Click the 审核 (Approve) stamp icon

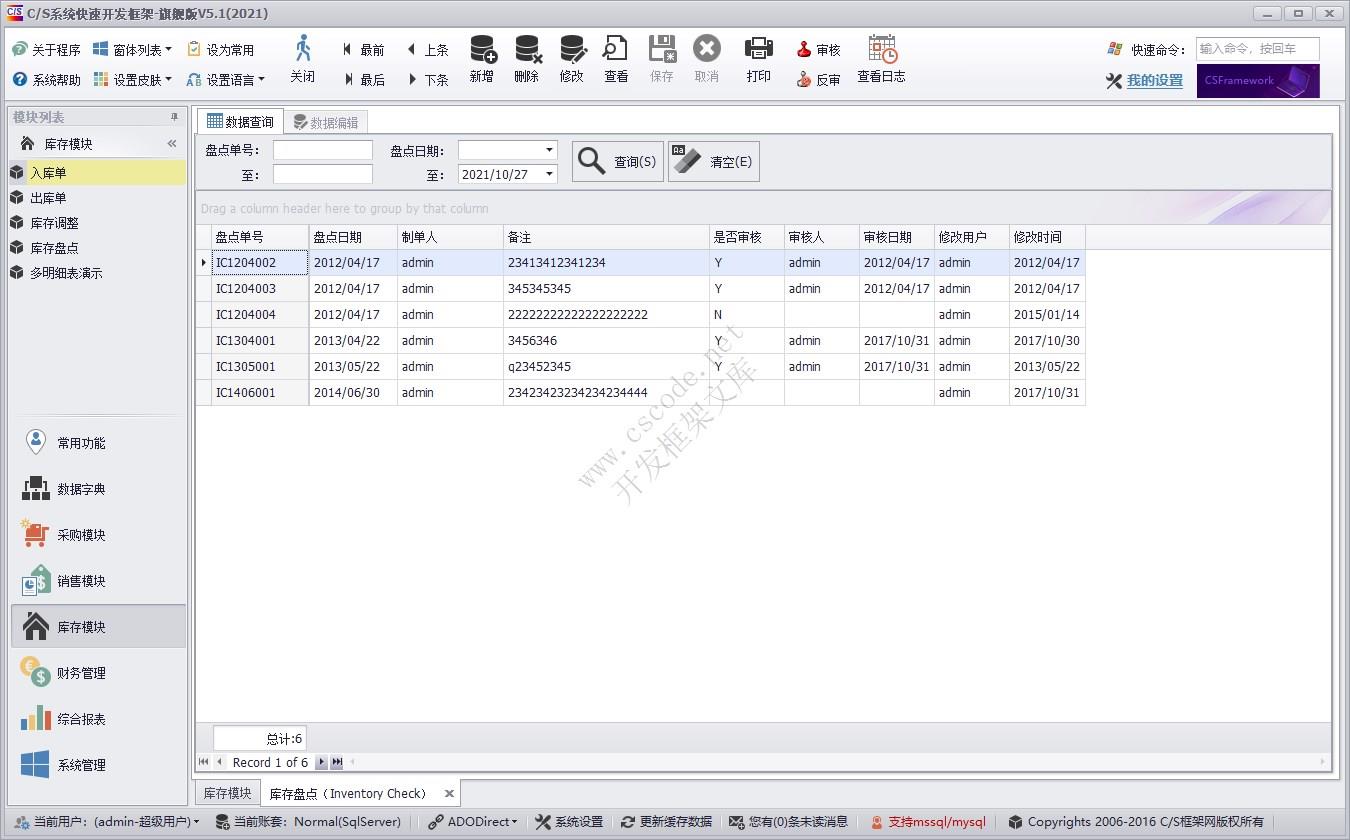coord(804,50)
